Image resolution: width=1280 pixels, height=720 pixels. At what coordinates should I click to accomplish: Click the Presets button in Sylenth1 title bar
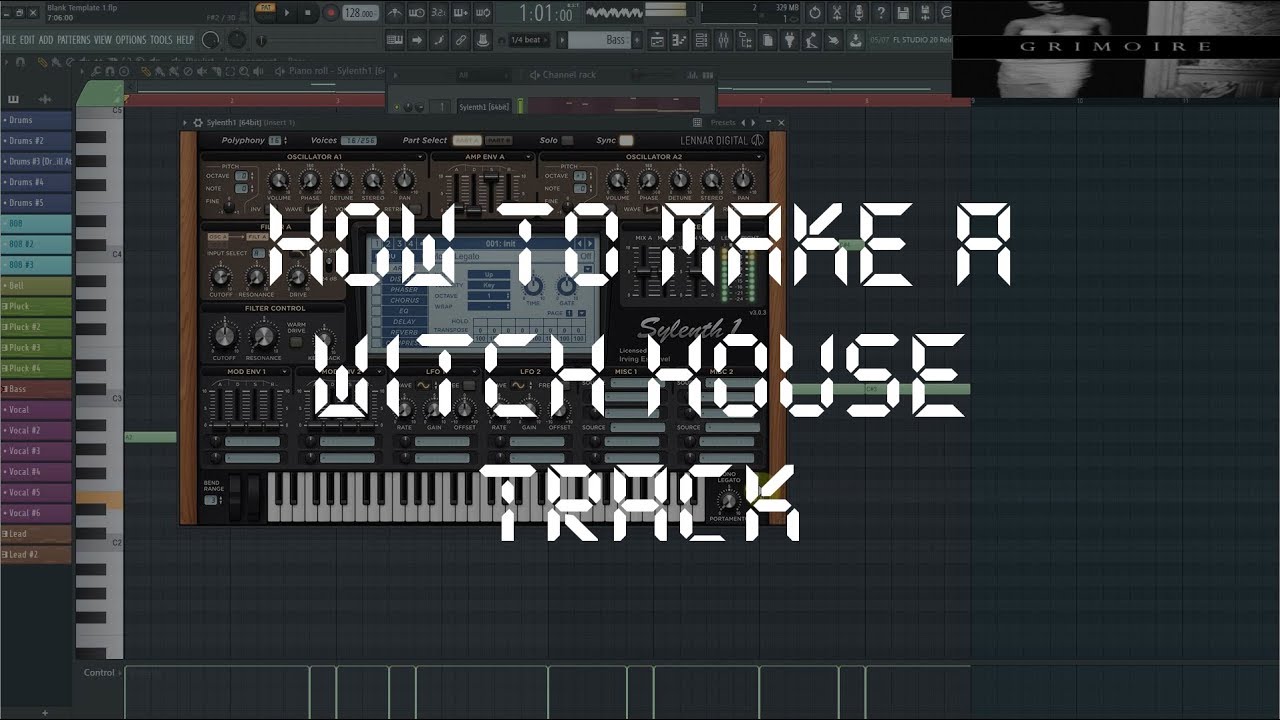pyautogui.click(x=723, y=122)
